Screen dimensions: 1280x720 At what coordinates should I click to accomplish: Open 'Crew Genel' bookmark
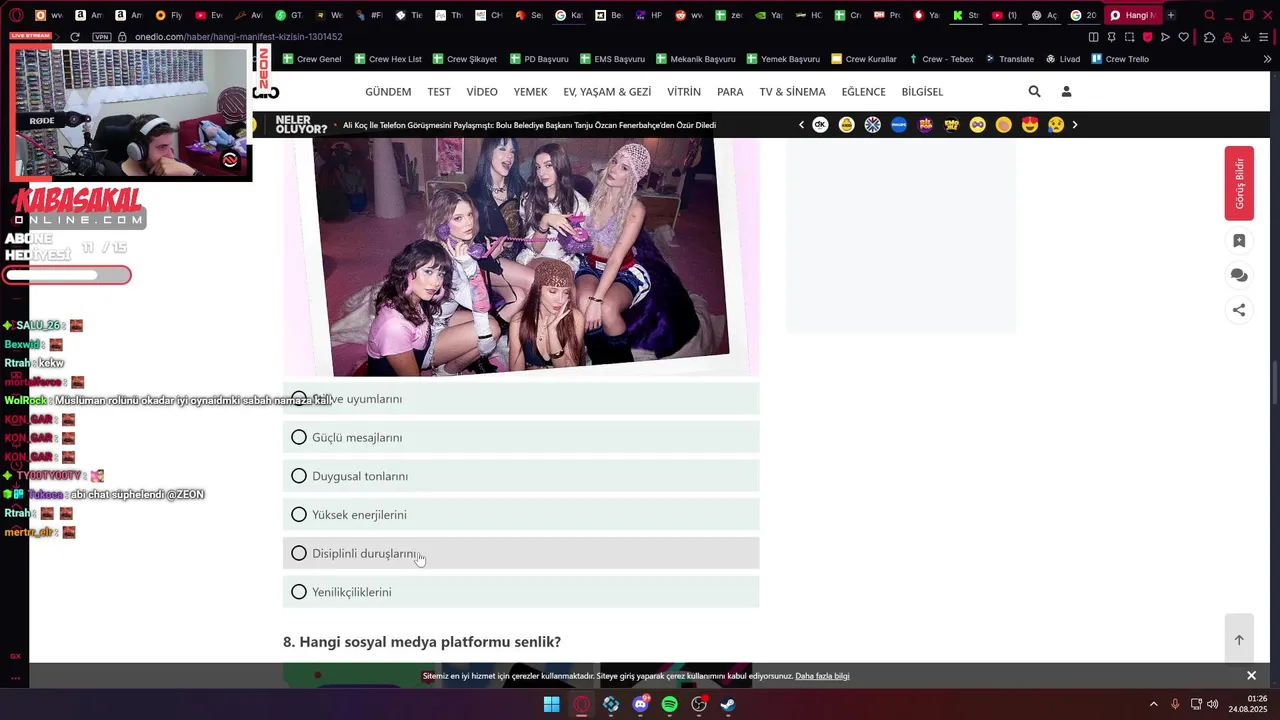click(312, 59)
